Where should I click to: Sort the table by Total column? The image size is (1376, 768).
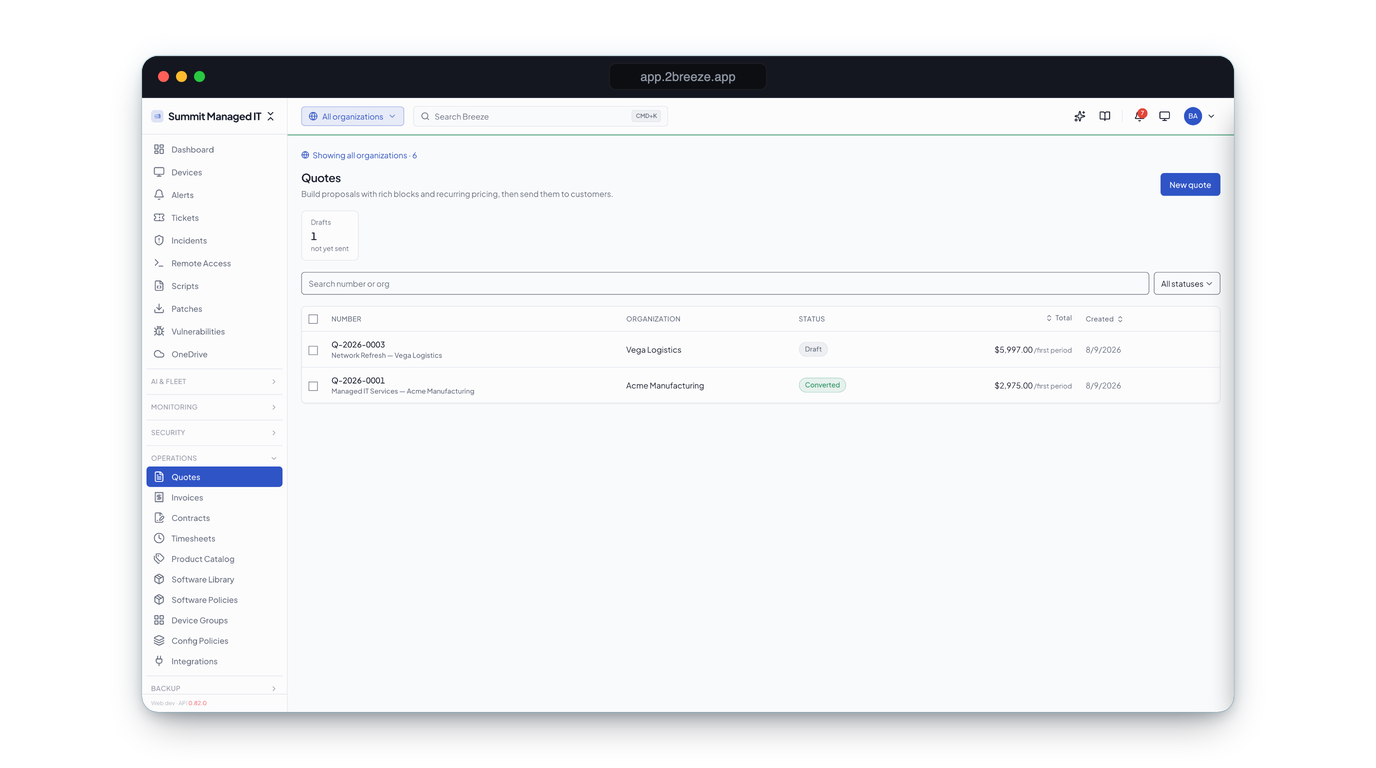click(x=1059, y=318)
